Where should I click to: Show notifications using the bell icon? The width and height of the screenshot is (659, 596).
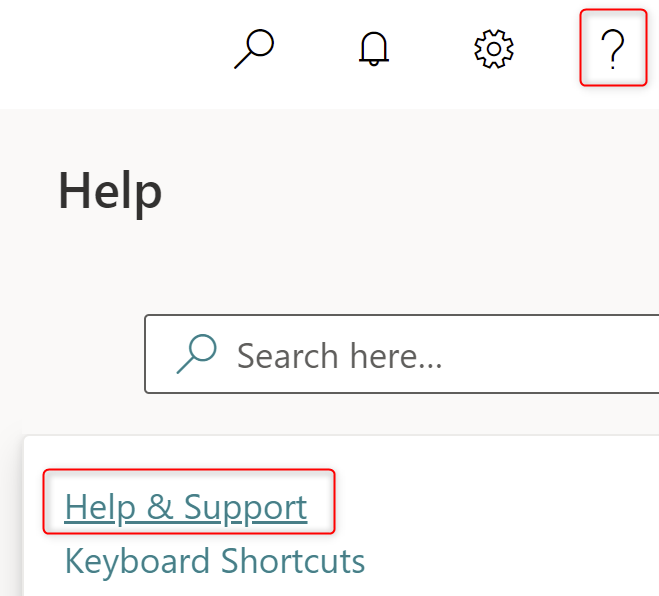point(373,48)
